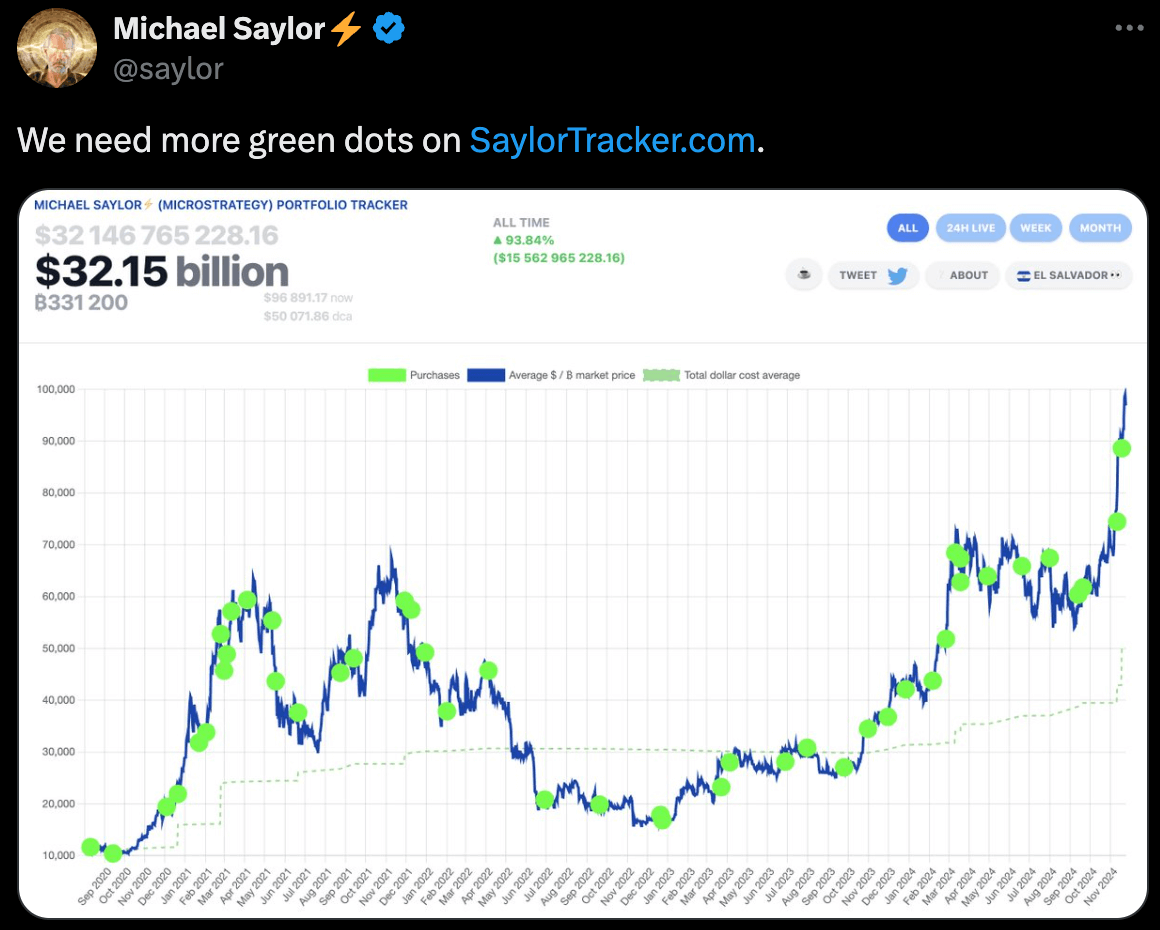
Task: Switch to the WEEK tab
Action: 1036,228
